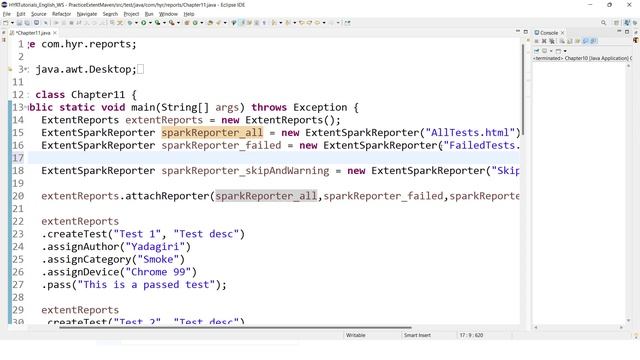Click the Writable status bar entry
640x360 pixels.
(356, 335)
